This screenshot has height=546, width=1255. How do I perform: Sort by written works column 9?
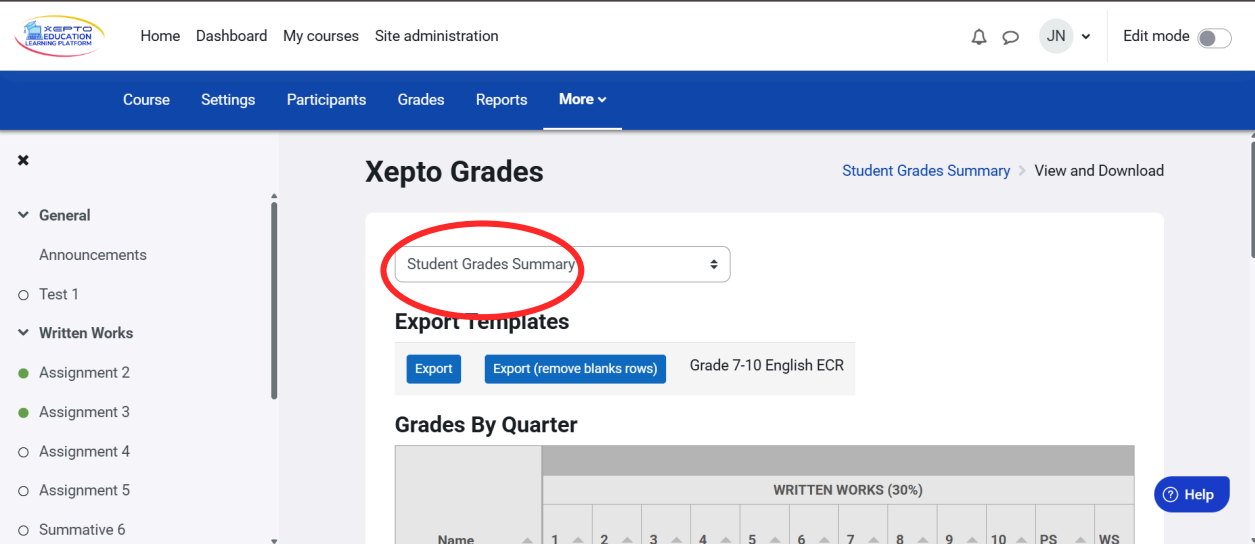coord(971,540)
